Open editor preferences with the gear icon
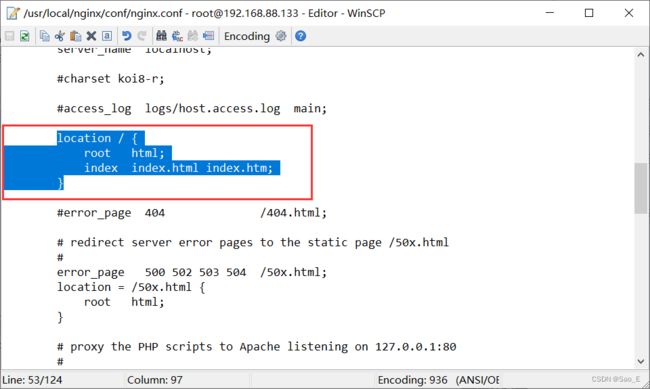The width and height of the screenshot is (650, 389). click(281, 36)
